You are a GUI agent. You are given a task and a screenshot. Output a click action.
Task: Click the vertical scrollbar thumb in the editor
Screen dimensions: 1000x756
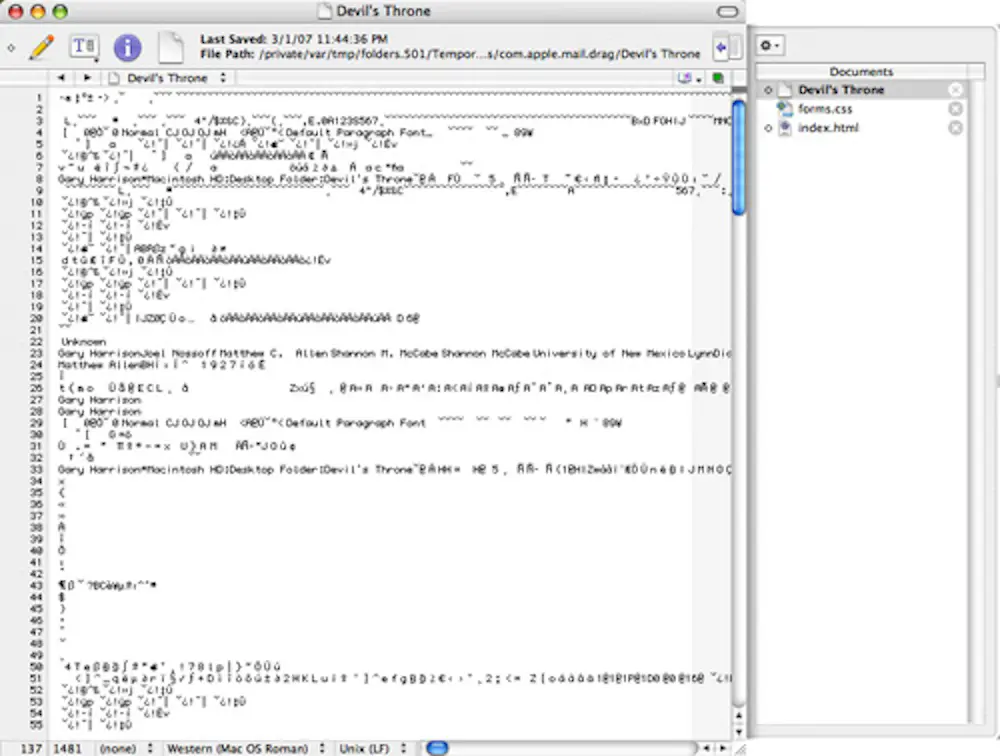click(737, 155)
